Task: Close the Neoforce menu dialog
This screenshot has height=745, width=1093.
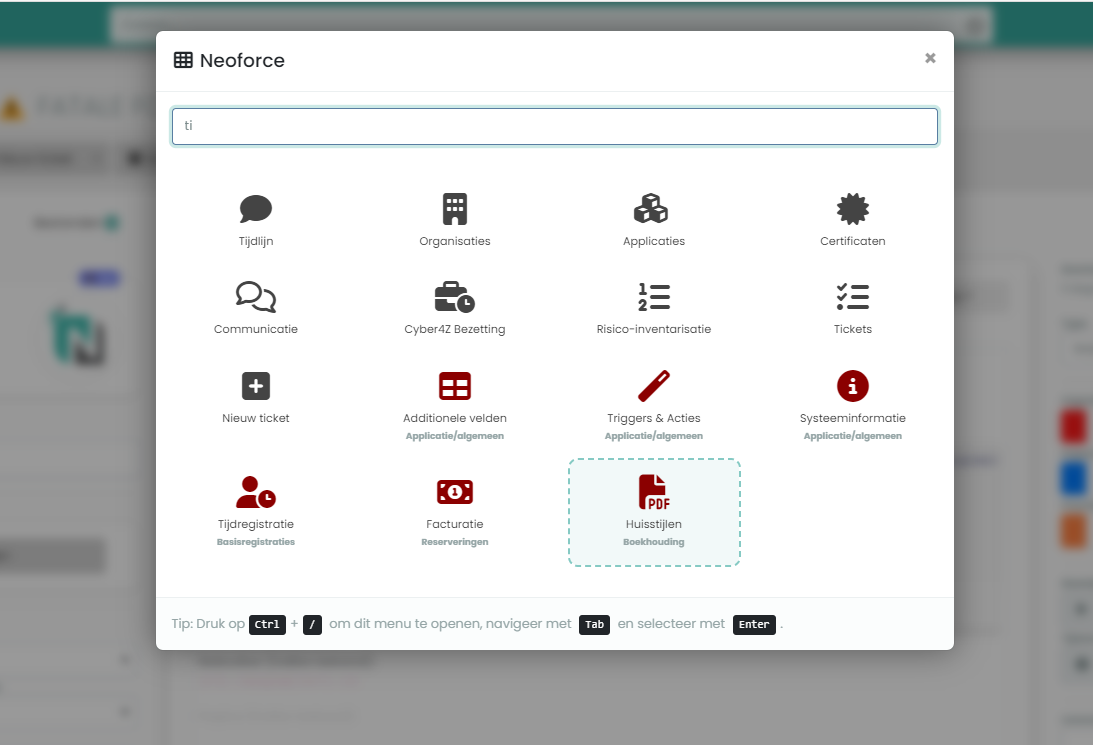Action: coord(930,58)
